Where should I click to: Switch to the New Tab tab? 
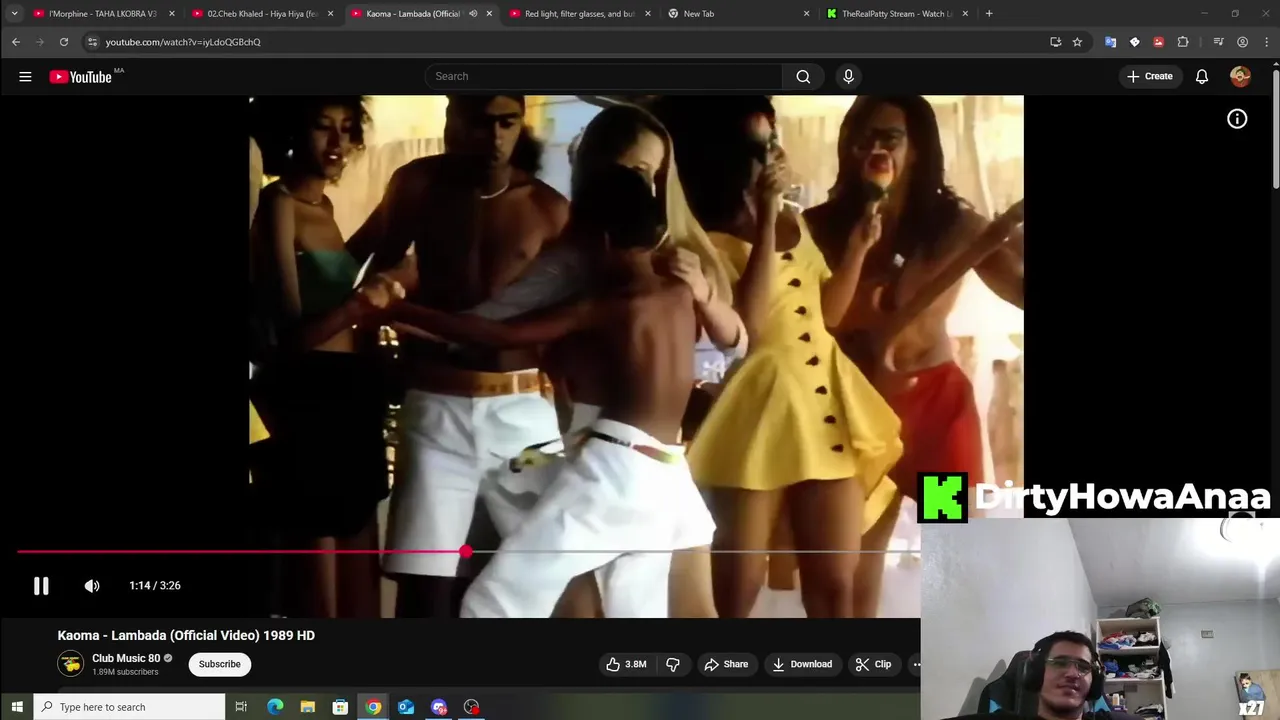[x=738, y=14]
